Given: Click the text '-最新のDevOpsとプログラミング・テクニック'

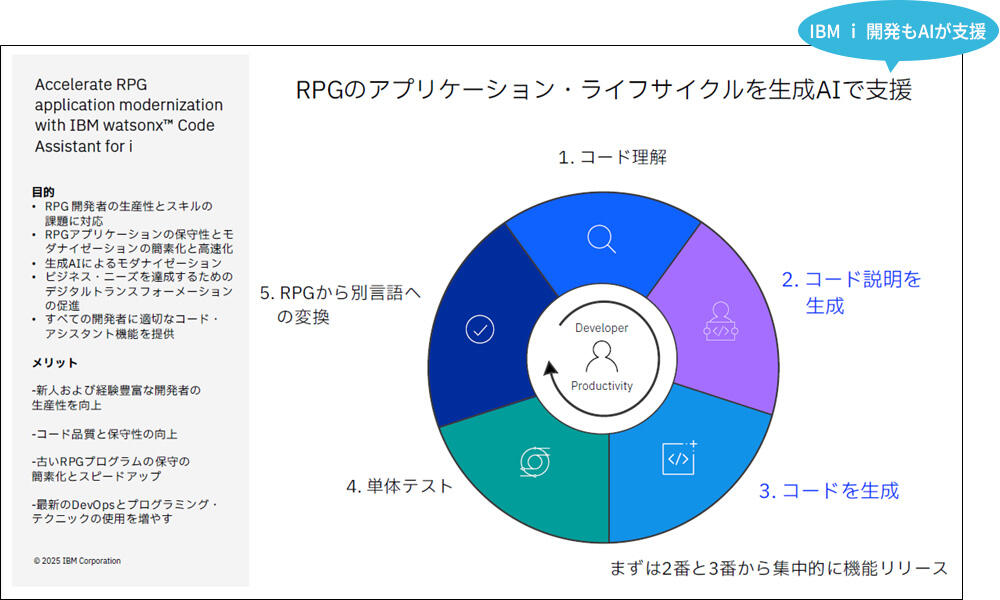Looking at the screenshot, I should [125, 511].
